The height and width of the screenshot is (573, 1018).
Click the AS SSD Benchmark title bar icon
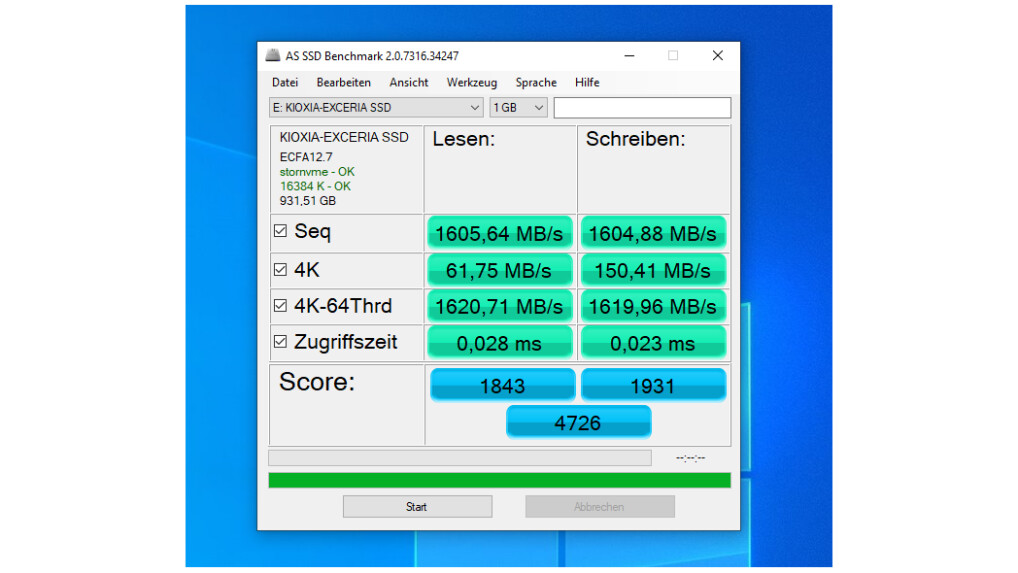point(273,56)
